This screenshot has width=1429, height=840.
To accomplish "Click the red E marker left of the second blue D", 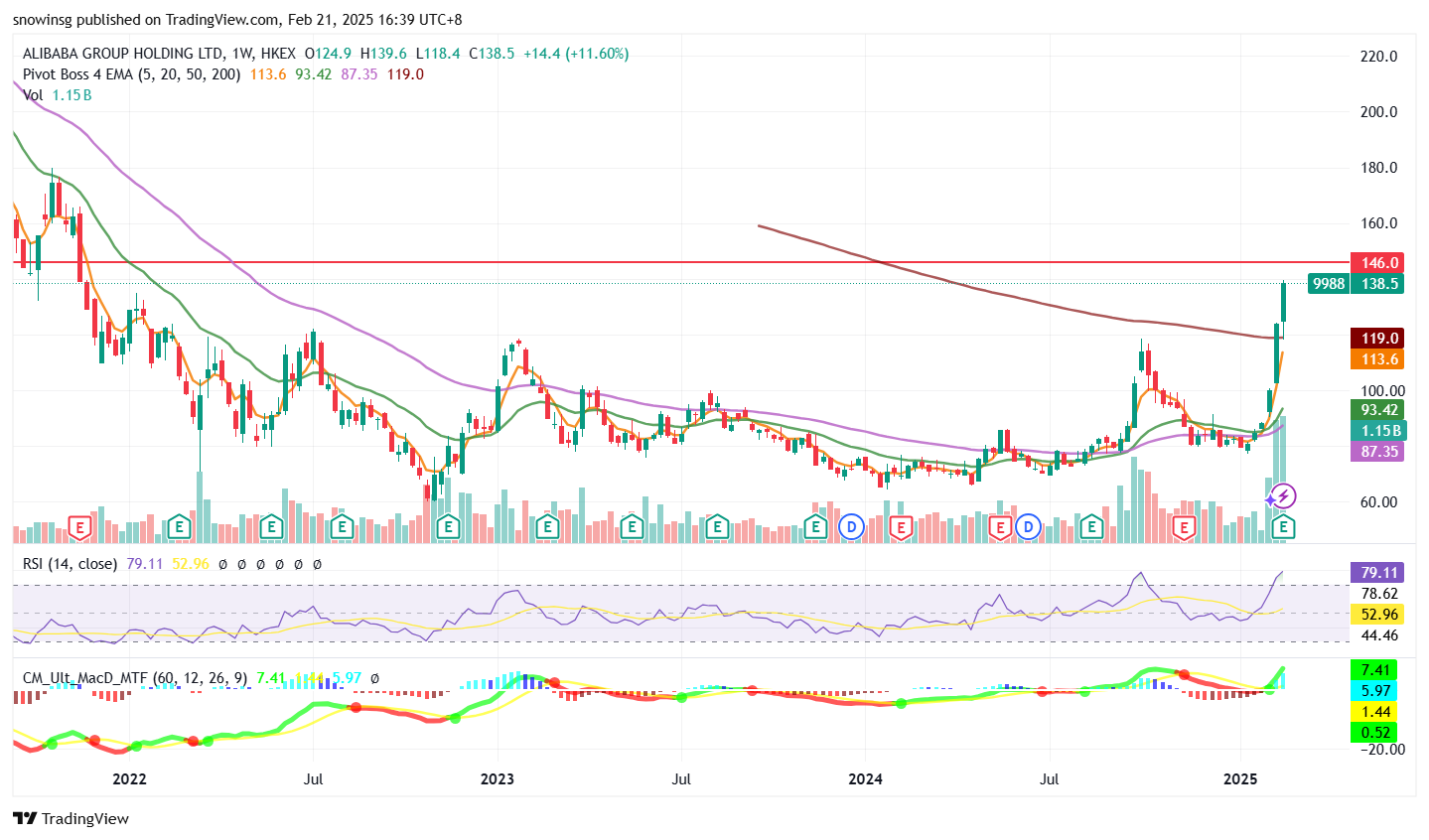I will click(1000, 526).
